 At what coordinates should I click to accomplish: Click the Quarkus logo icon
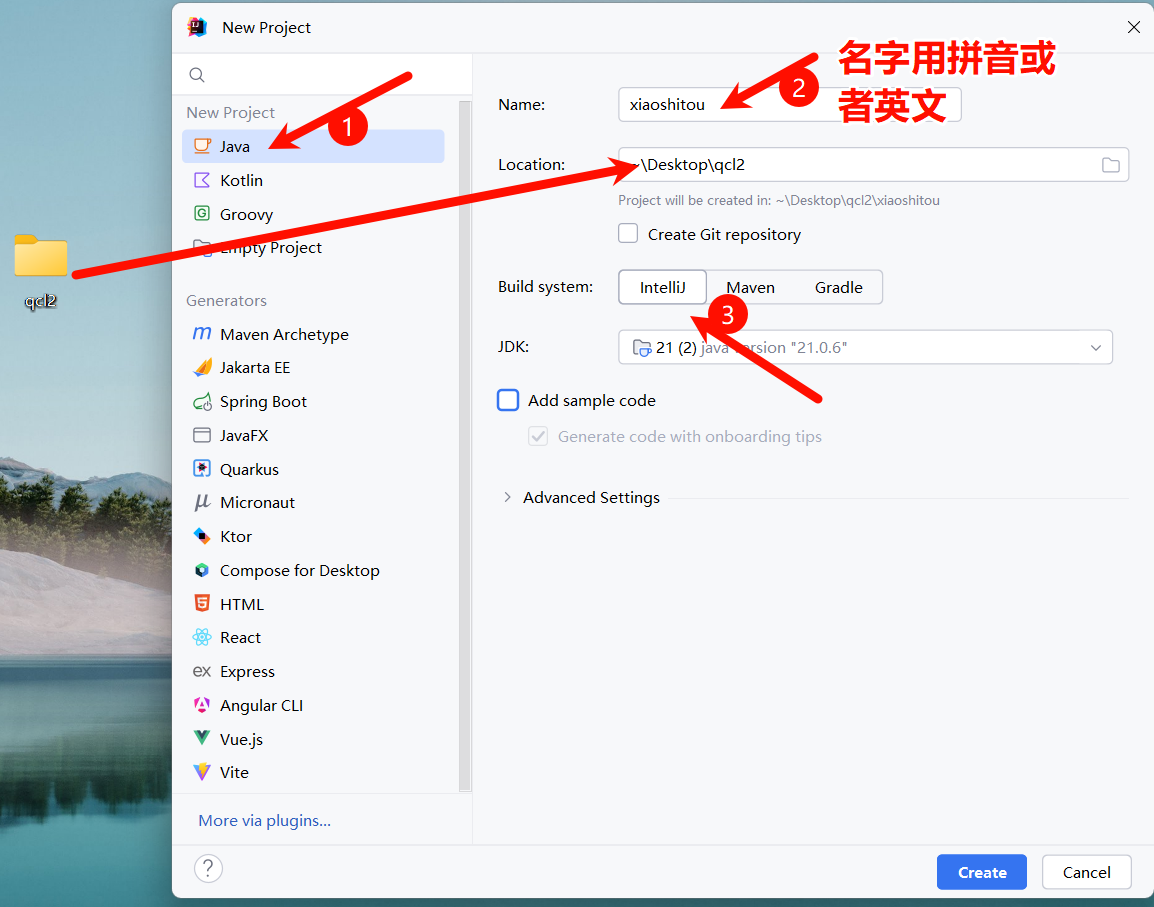point(202,468)
